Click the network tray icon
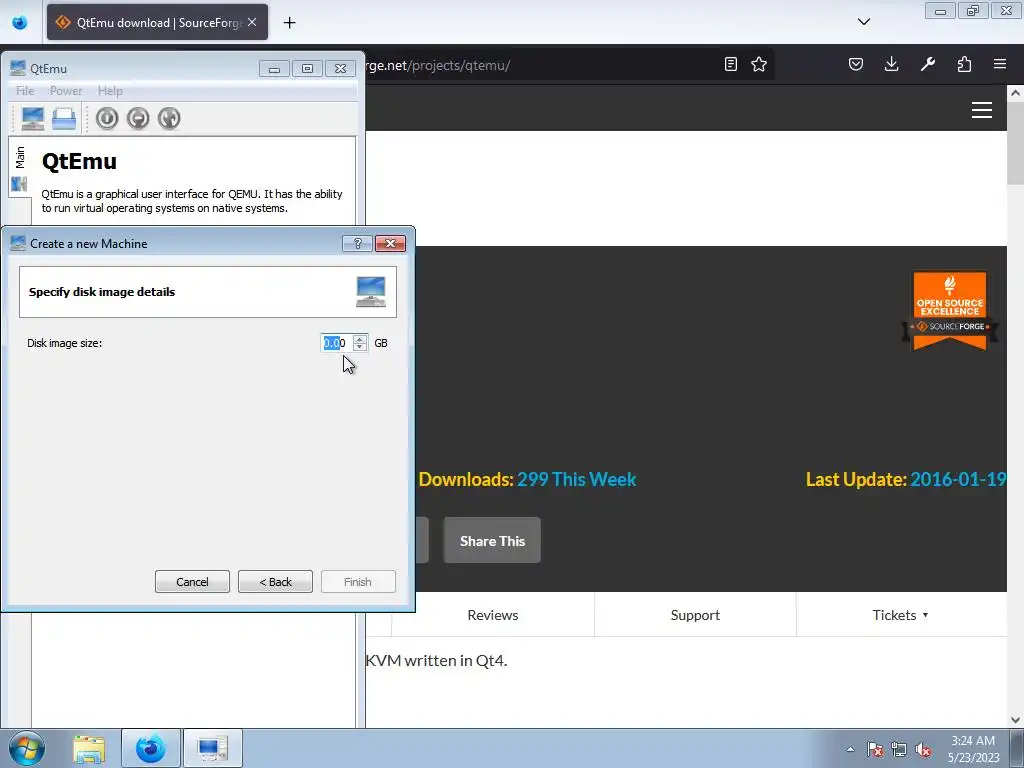The image size is (1024, 768). click(x=899, y=749)
